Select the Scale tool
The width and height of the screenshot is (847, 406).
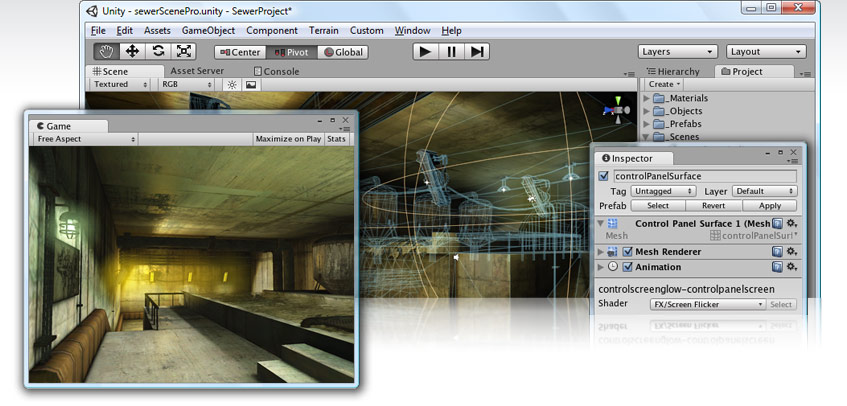(x=184, y=51)
